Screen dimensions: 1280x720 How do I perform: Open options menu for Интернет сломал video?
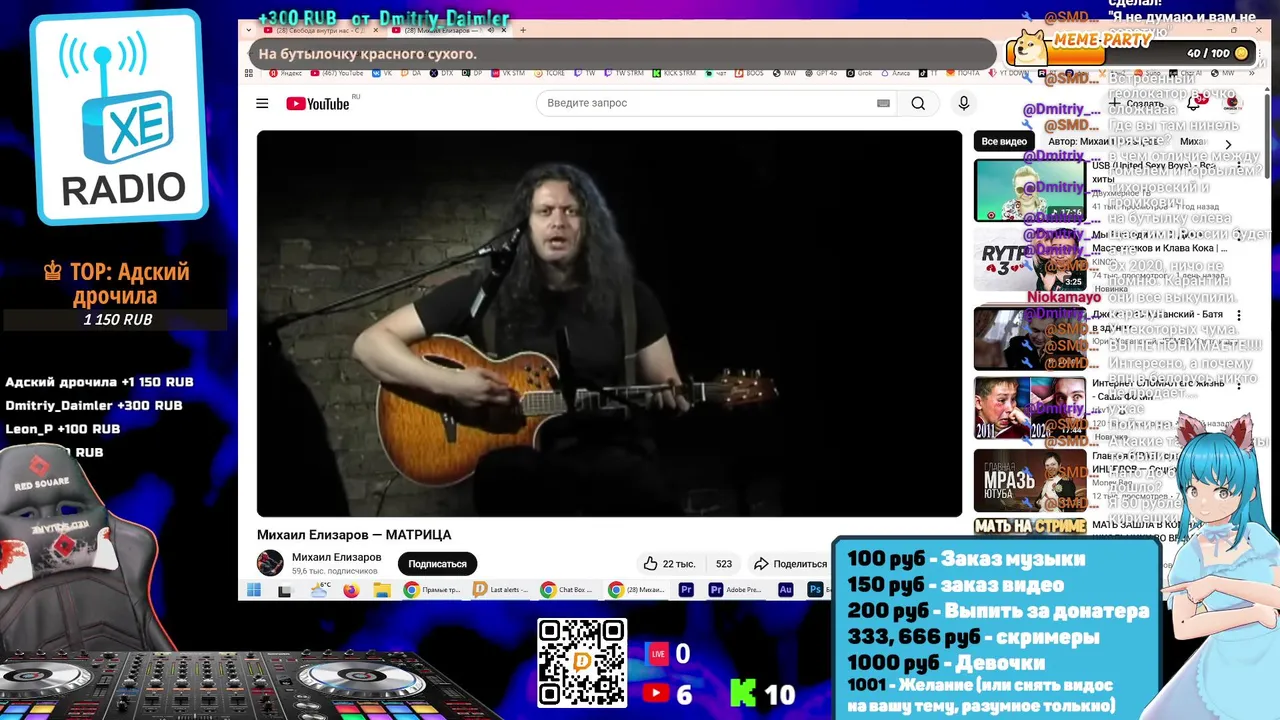(1239, 384)
